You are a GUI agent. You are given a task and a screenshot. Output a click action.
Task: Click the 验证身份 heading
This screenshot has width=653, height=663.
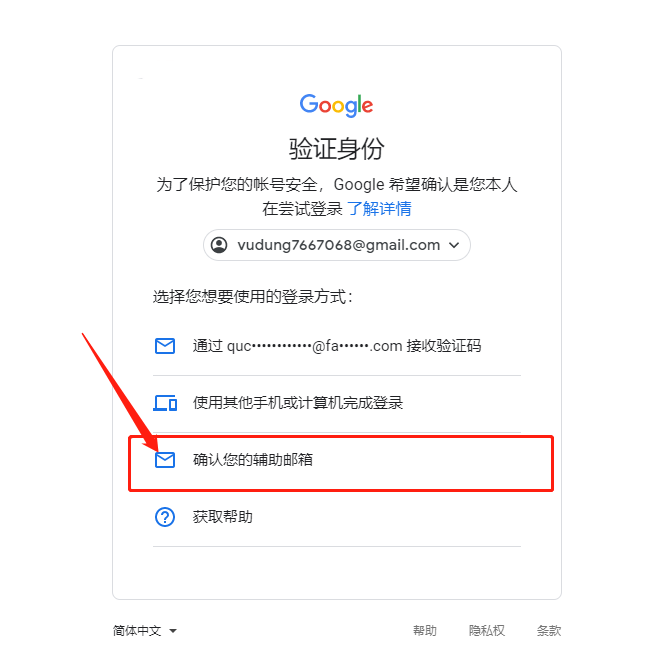point(337,149)
